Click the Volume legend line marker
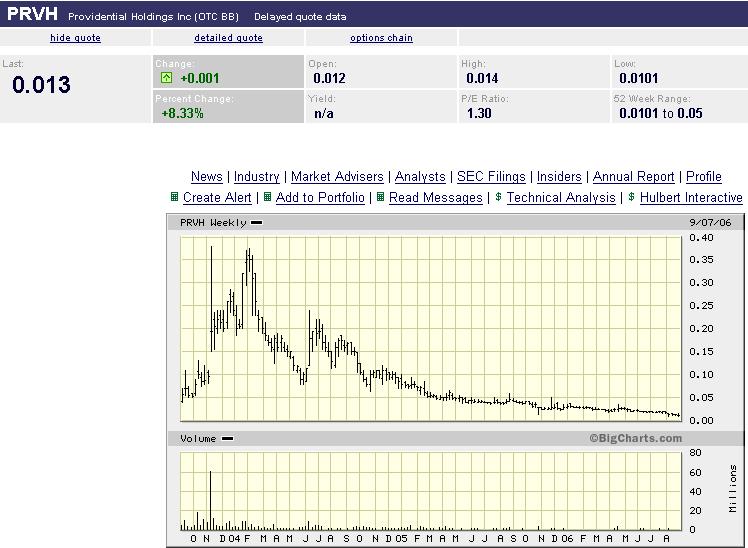Image resolution: width=748 pixels, height=548 pixels. pos(228,438)
